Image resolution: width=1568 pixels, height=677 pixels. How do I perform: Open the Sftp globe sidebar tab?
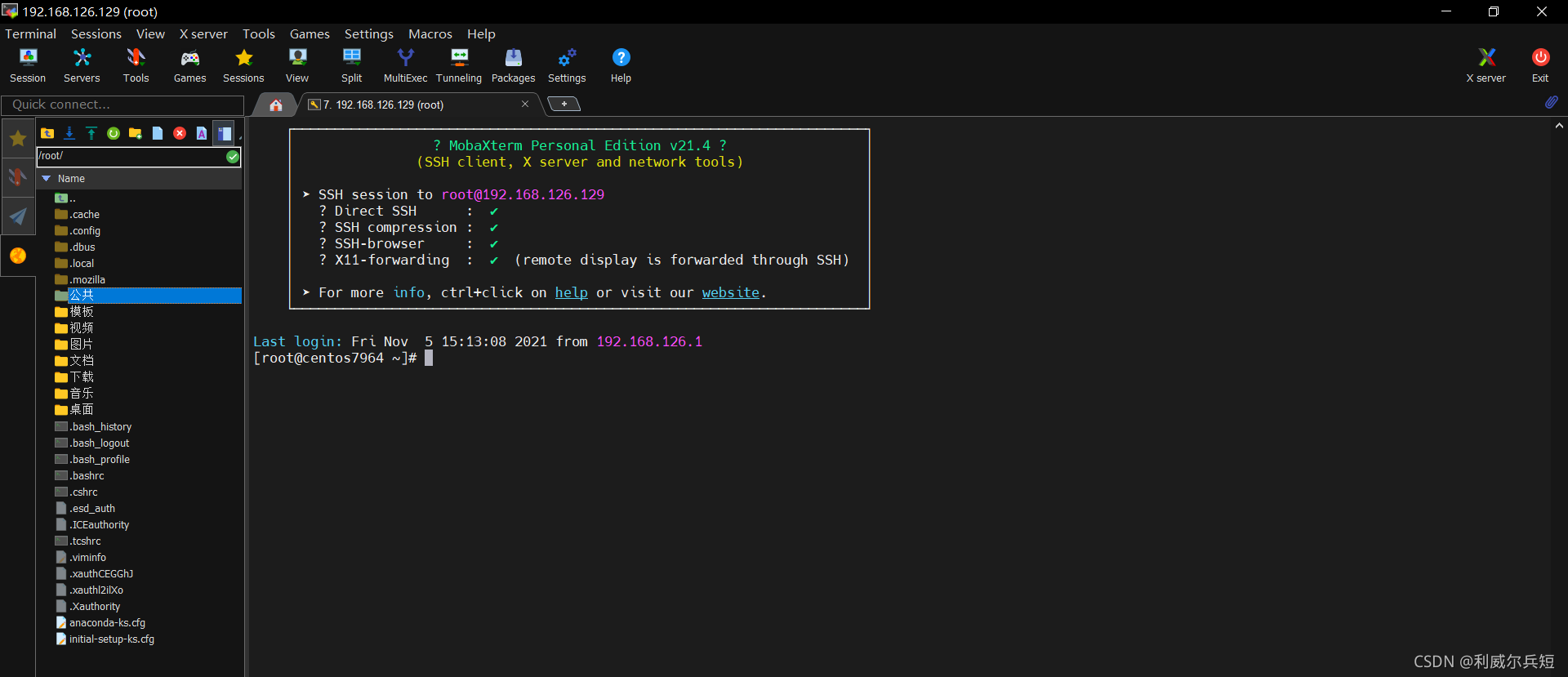(18, 256)
